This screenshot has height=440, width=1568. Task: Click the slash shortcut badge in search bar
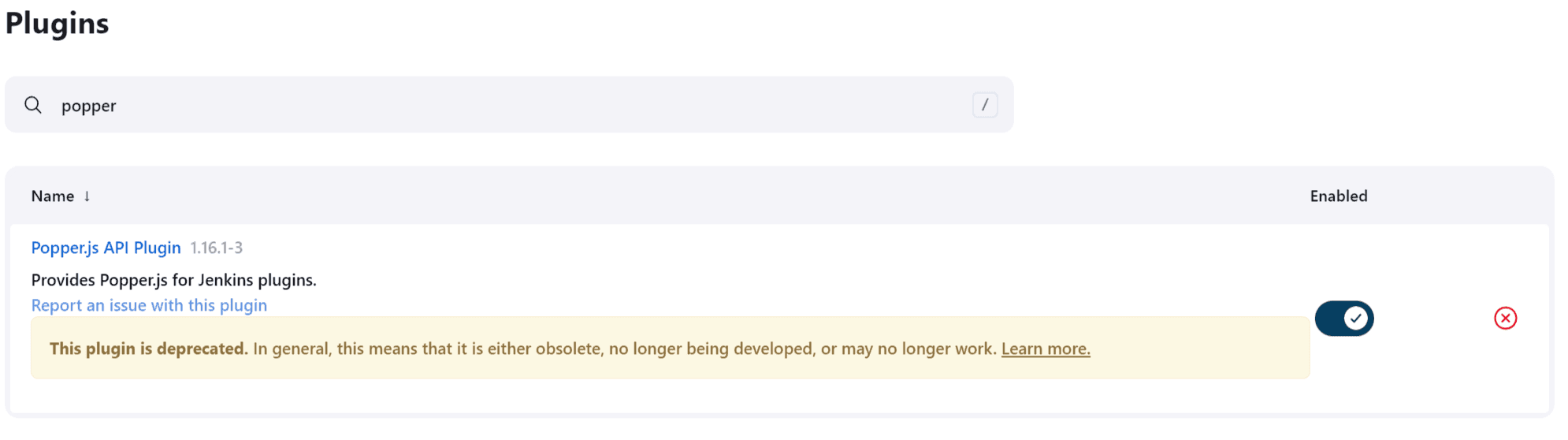(984, 105)
